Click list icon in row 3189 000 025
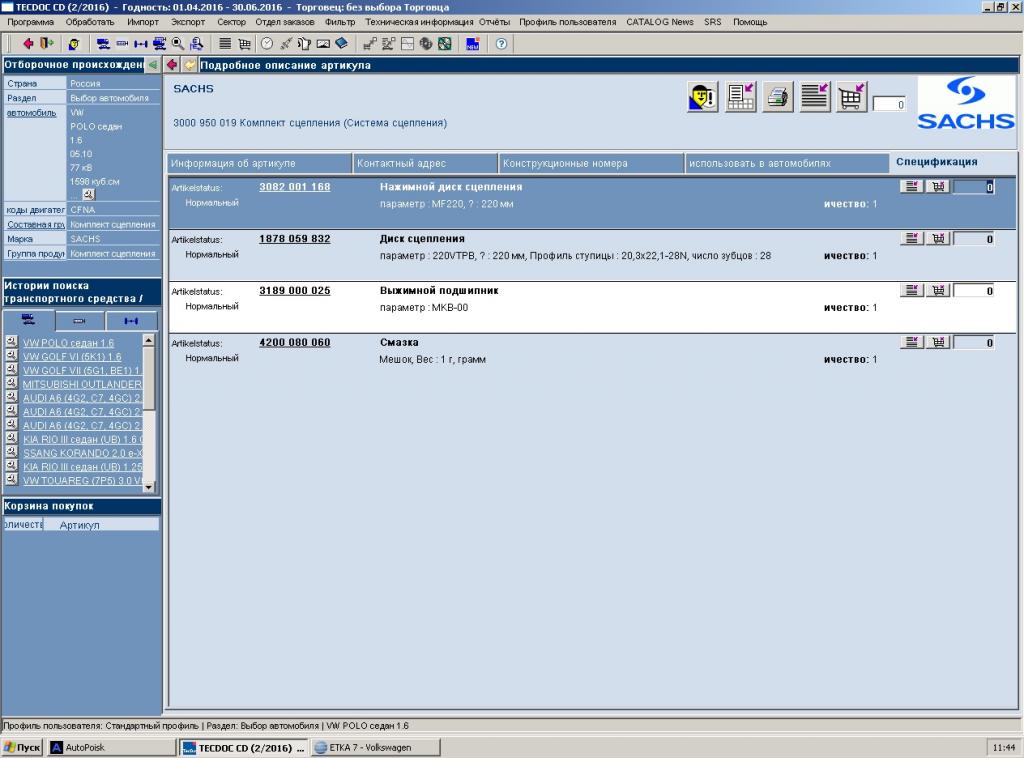 coord(912,290)
